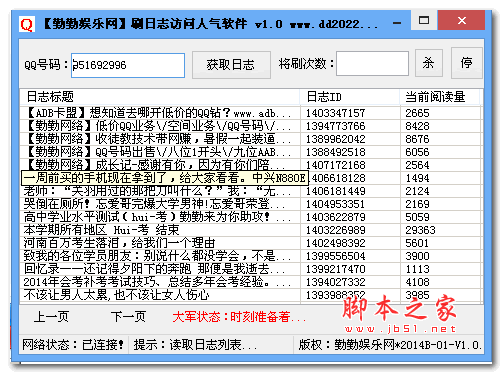The image size is (503, 375).
Task: Click read count 4108
Action: click(417, 282)
